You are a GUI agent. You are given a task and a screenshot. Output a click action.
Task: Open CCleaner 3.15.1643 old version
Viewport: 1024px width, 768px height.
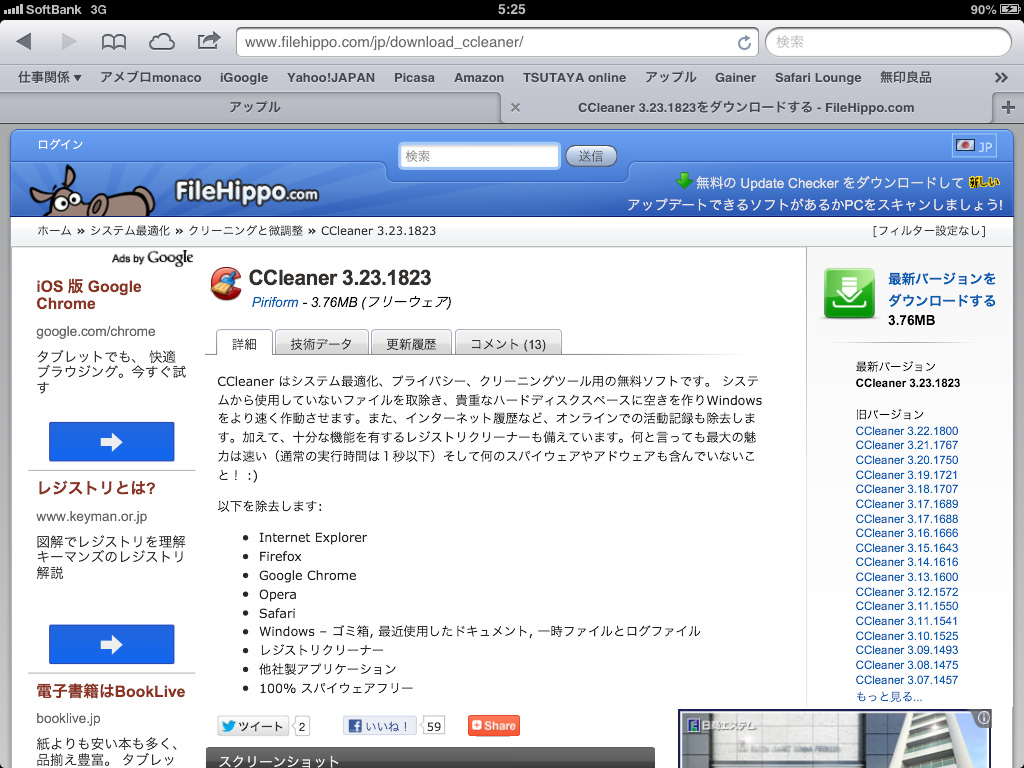(x=907, y=548)
